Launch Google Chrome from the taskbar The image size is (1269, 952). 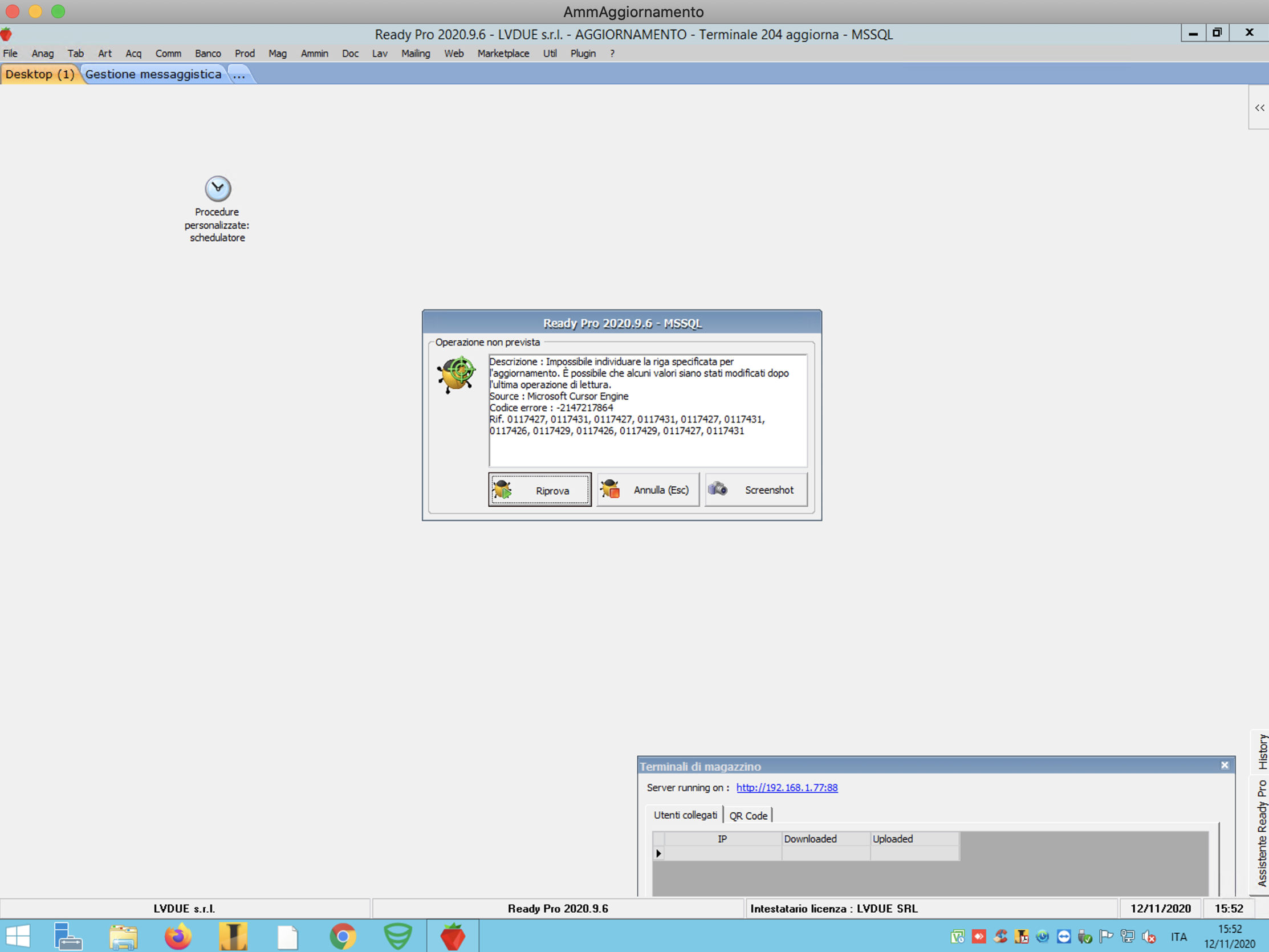(x=343, y=937)
